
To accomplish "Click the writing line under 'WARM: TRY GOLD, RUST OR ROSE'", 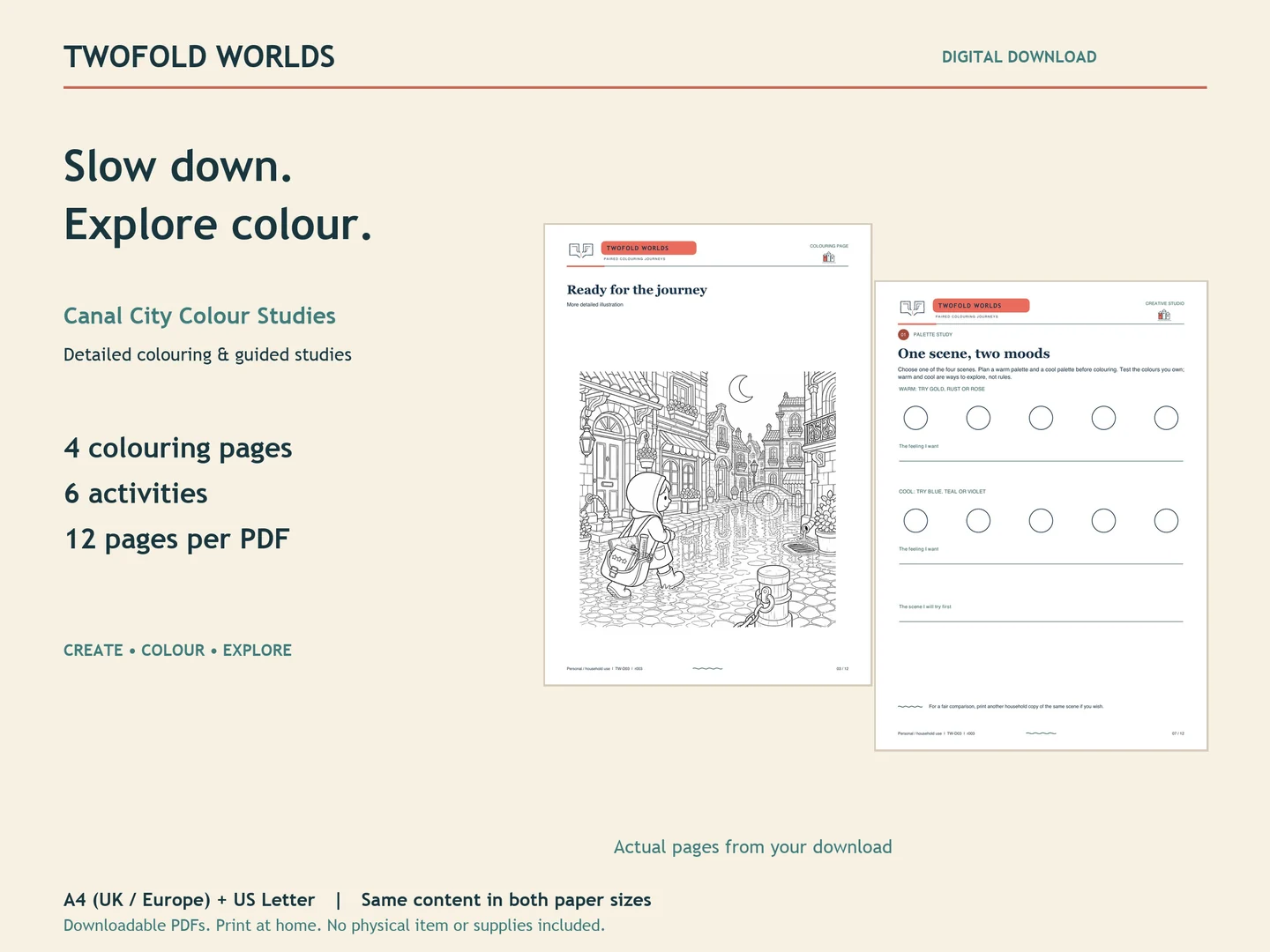I will 1041,460.
